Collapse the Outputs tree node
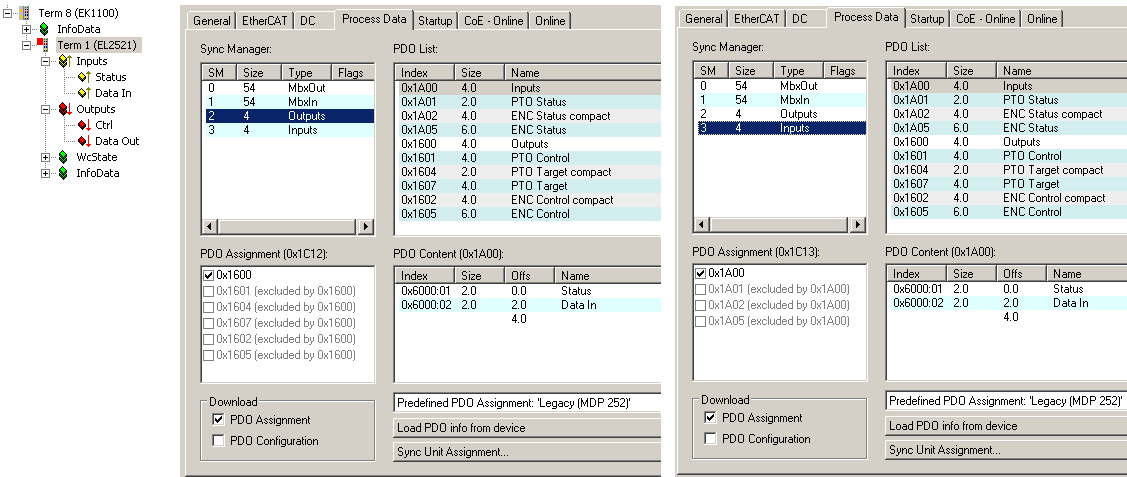1127x477 pixels. [45, 109]
